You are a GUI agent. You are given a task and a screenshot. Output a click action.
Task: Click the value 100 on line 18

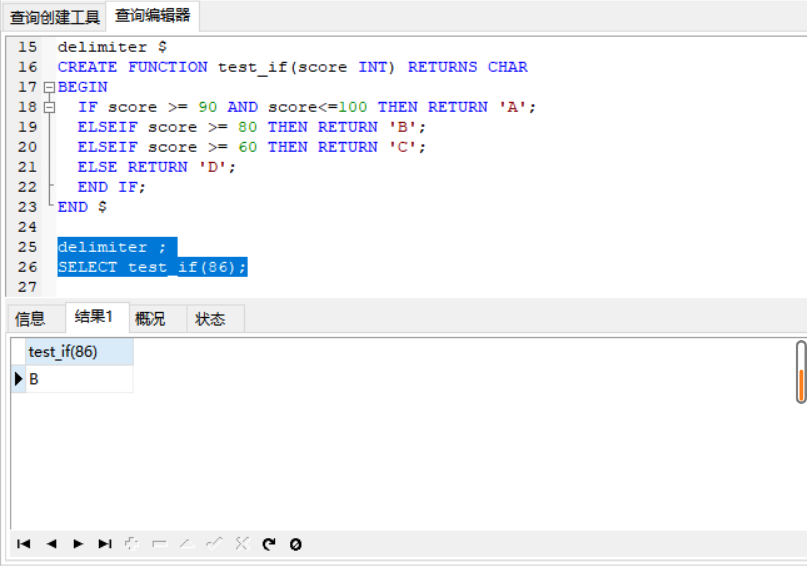pyautogui.click(x=353, y=107)
